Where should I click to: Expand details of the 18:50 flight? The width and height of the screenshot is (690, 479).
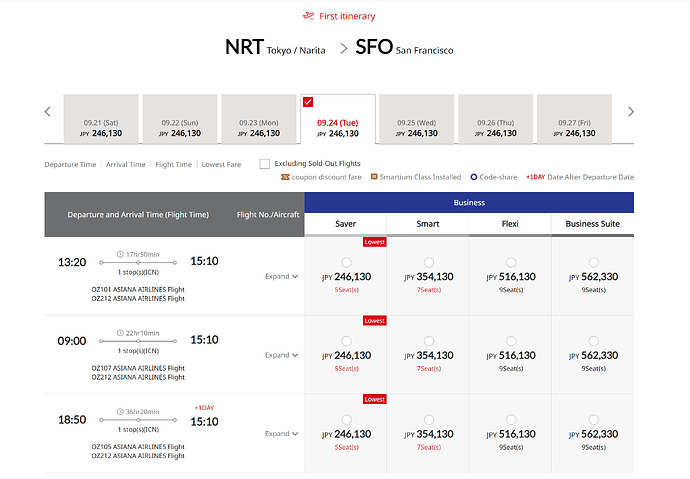[282, 434]
